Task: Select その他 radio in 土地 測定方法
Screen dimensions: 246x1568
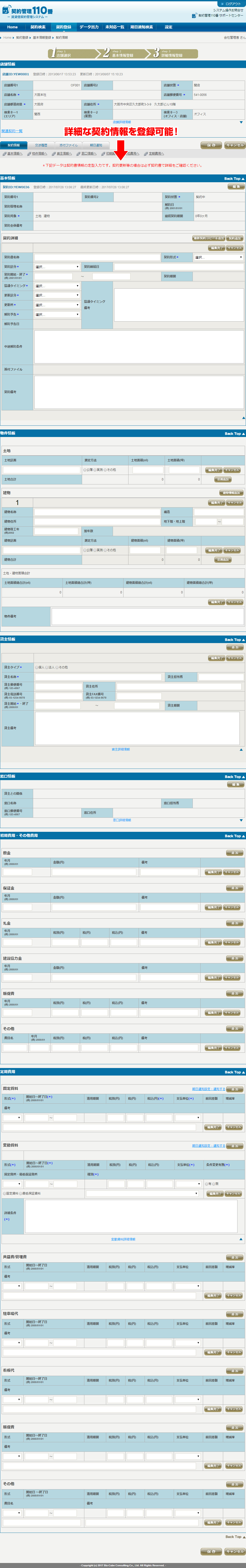Action: 105,470
